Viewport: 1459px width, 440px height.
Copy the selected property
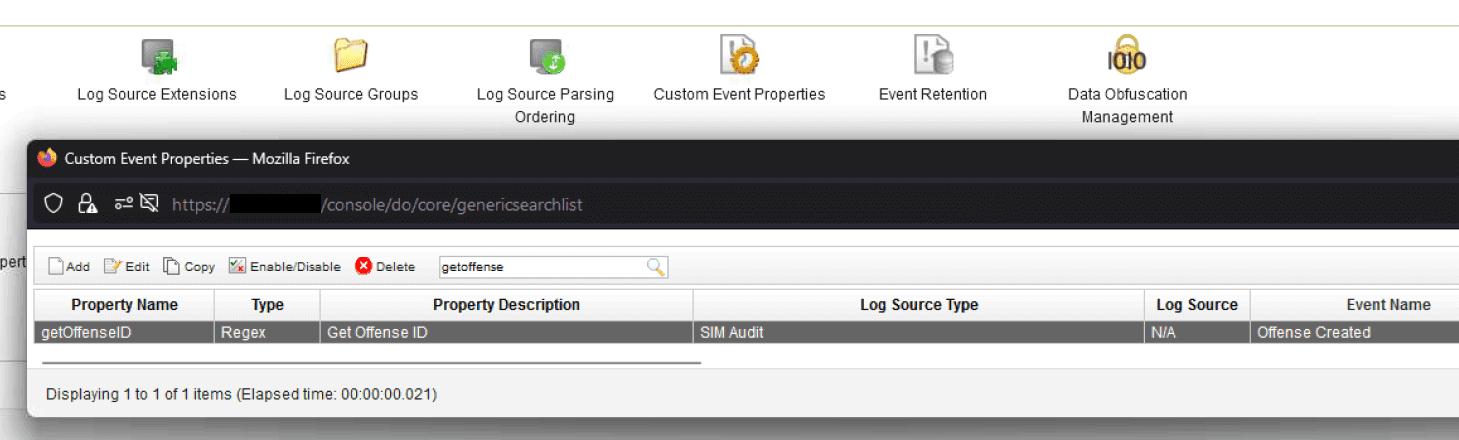[x=189, y=266]
